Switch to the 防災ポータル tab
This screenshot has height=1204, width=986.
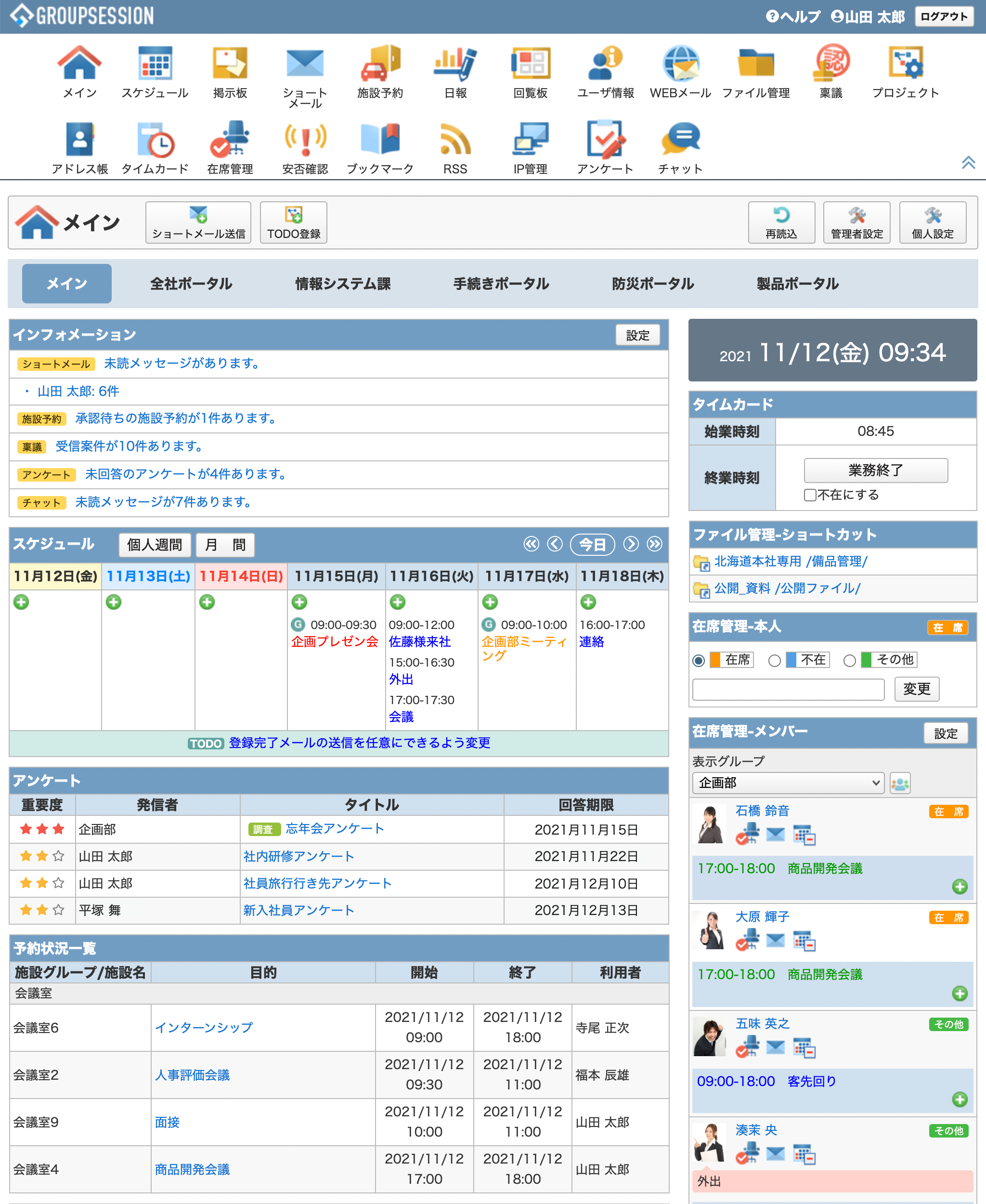653,284
